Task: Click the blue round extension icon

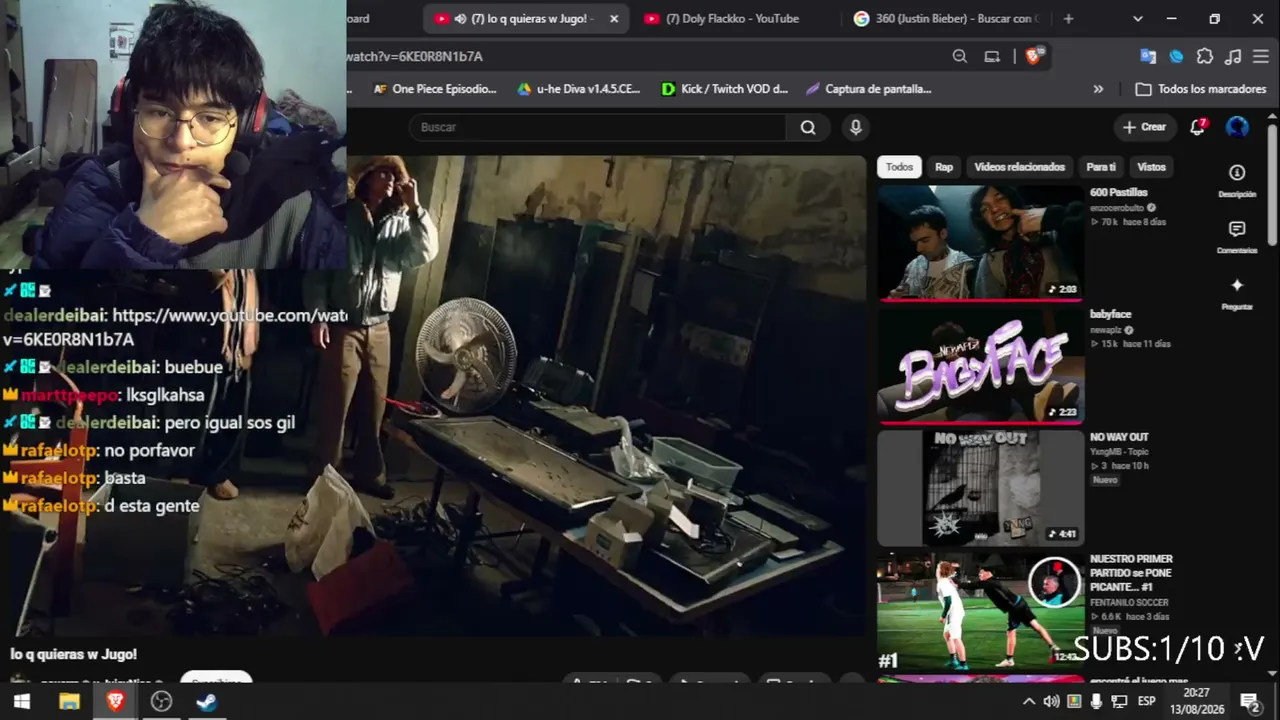Action: [x=1176, y=56]
